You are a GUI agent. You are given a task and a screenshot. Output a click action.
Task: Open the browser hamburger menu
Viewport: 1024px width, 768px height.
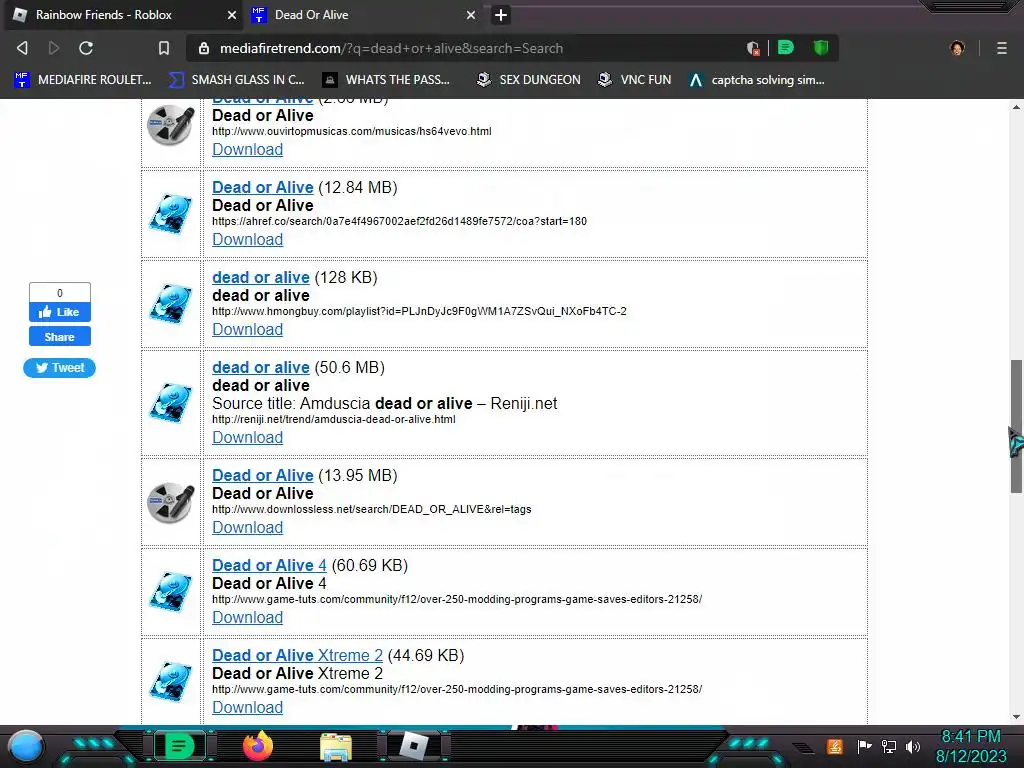coord(1002,48)
